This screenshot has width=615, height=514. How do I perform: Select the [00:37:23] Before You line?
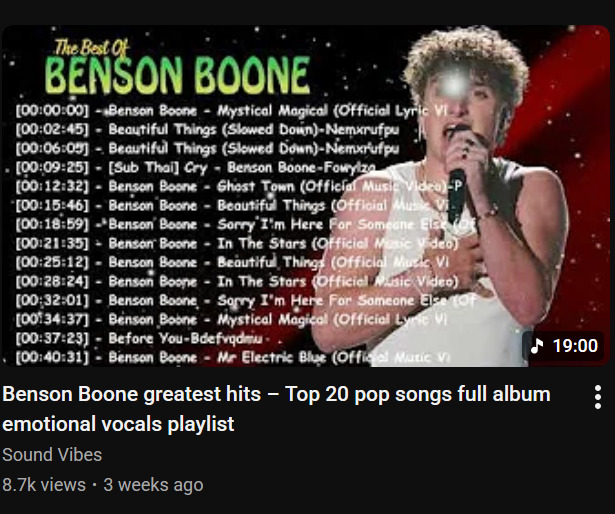coord(139,338)
